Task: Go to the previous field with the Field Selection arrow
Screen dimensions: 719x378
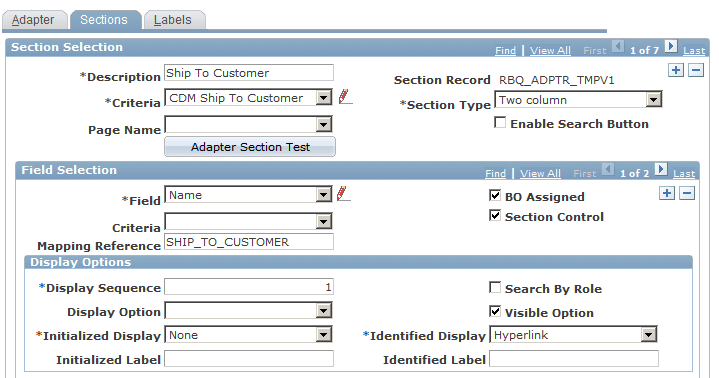Action: pos(608,169)
